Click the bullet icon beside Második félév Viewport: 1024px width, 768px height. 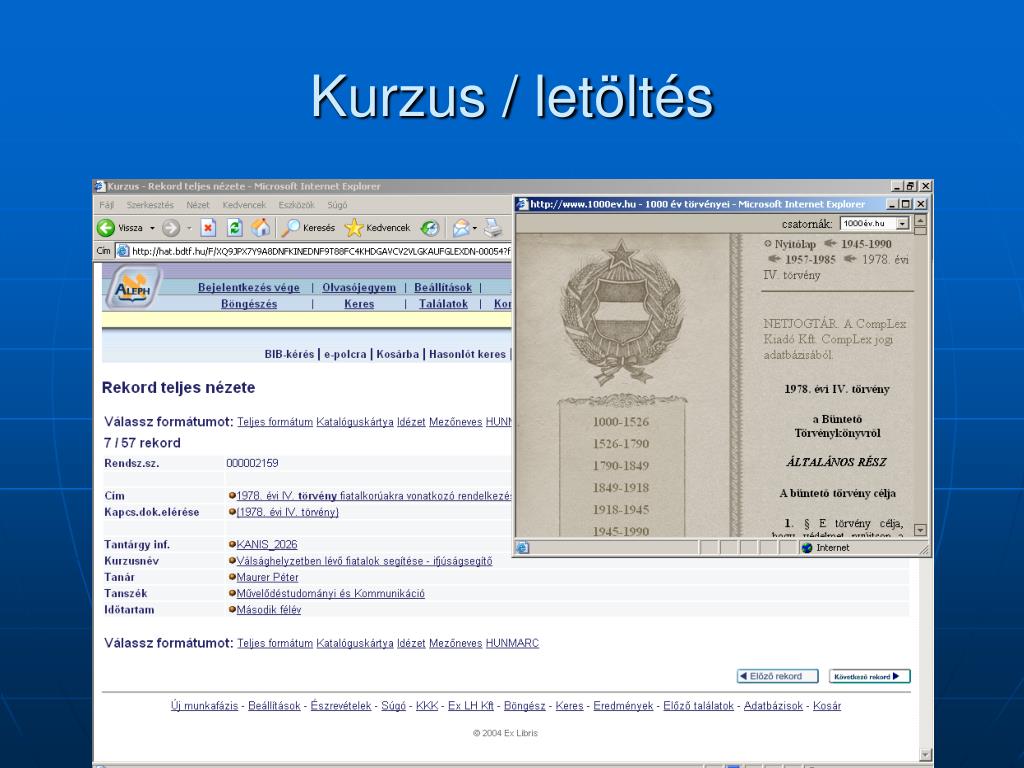tap(232, 610)
